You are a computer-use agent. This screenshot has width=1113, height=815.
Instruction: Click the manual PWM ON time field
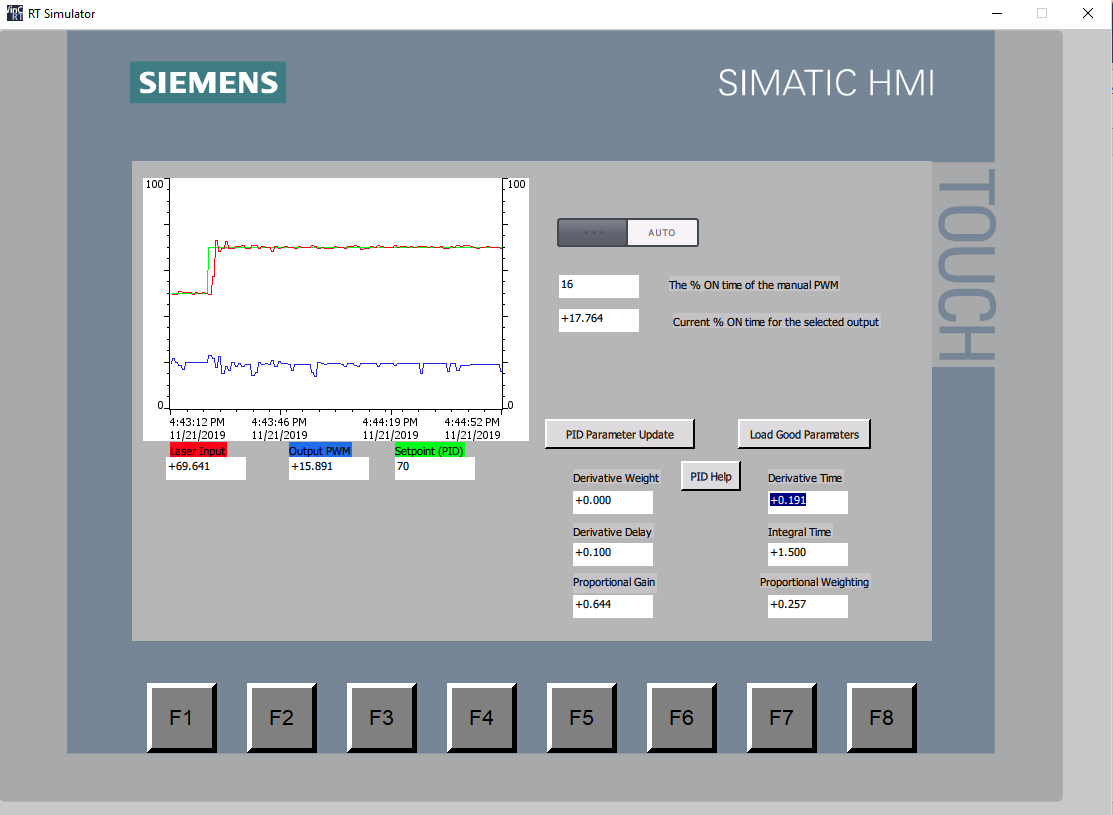pos(598,286)
